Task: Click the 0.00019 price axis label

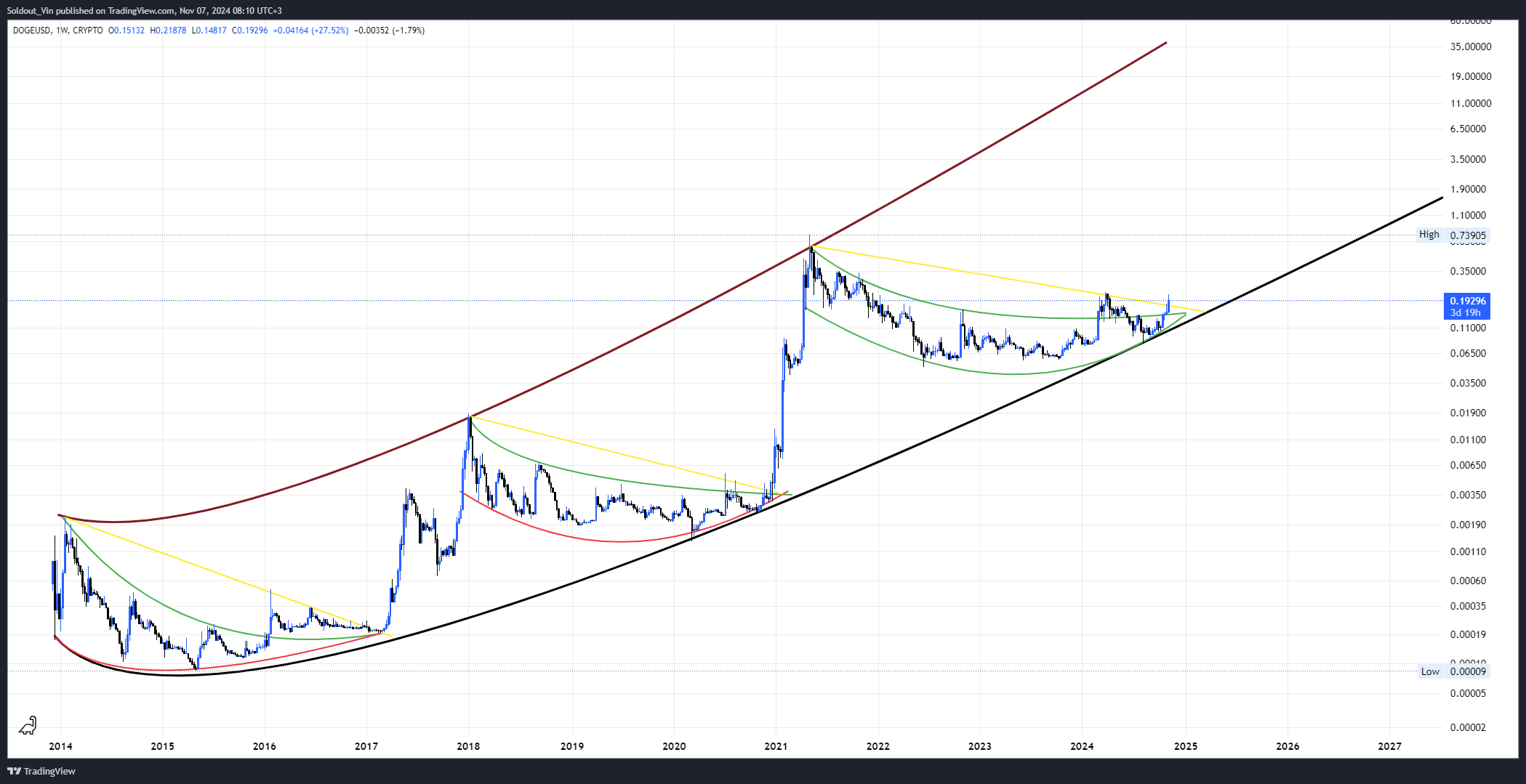Action: 1469,634
